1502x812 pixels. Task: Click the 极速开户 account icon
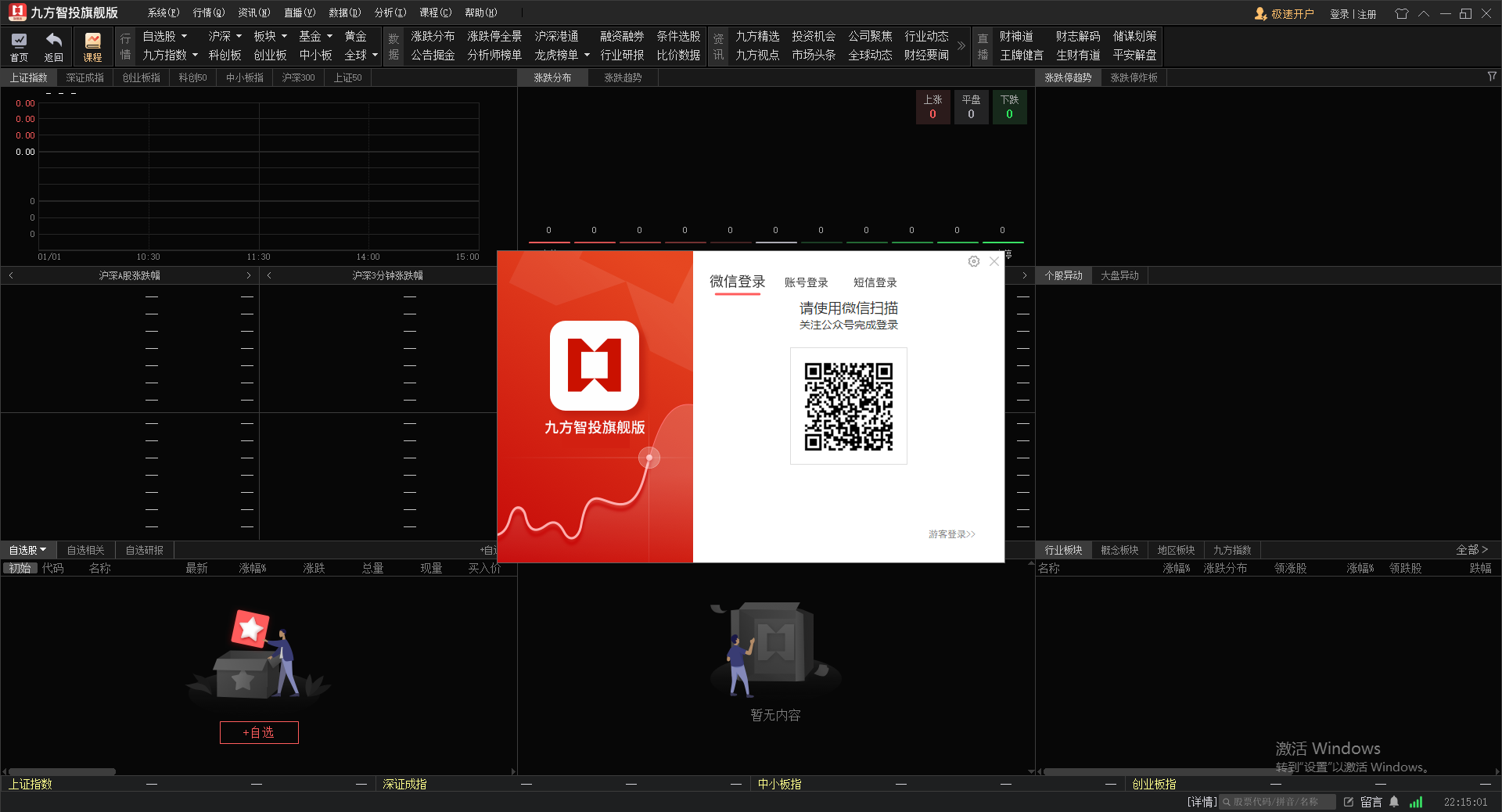tap(1260, 13)
